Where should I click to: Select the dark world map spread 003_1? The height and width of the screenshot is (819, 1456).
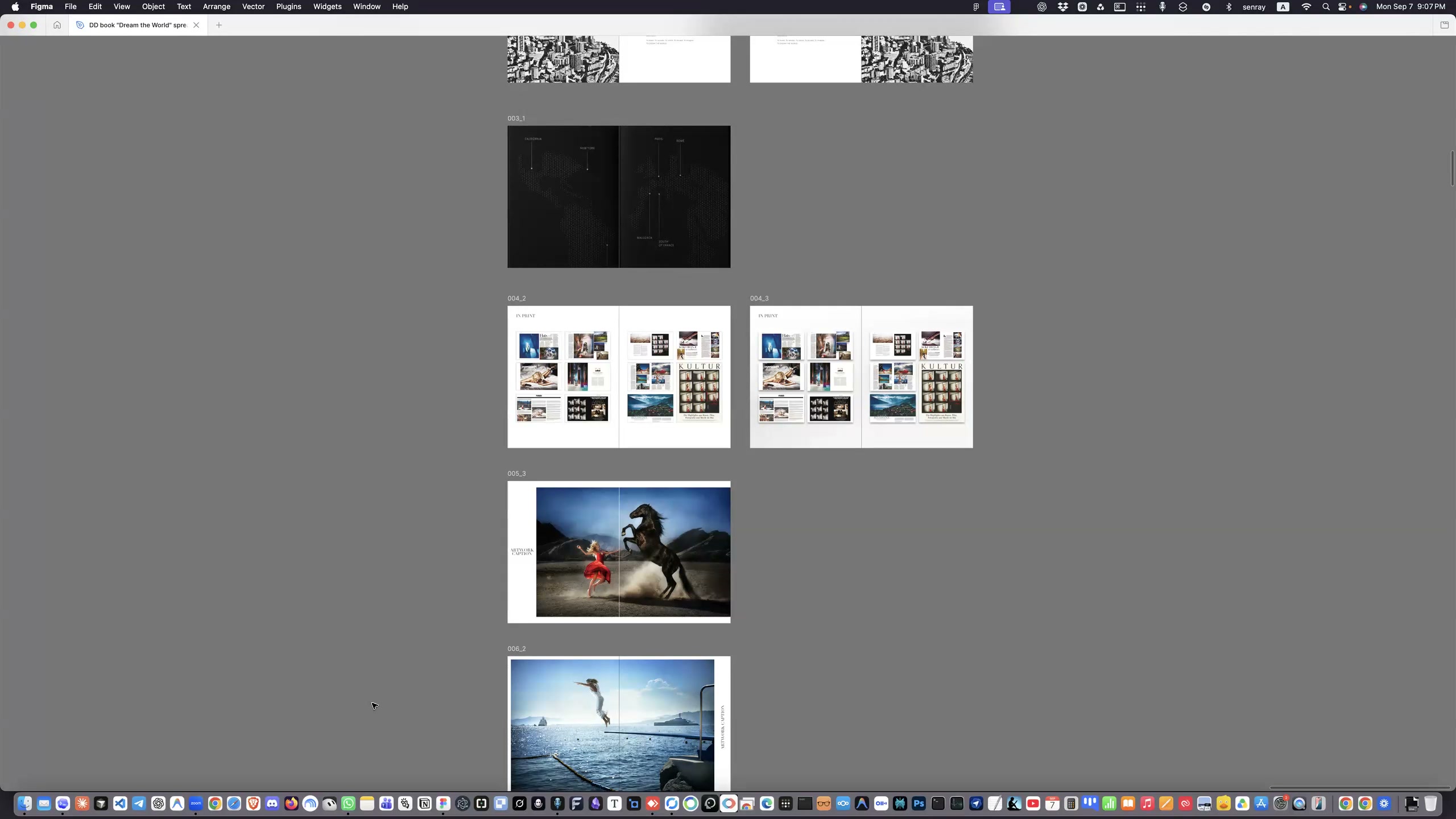(x=619, y=197)
